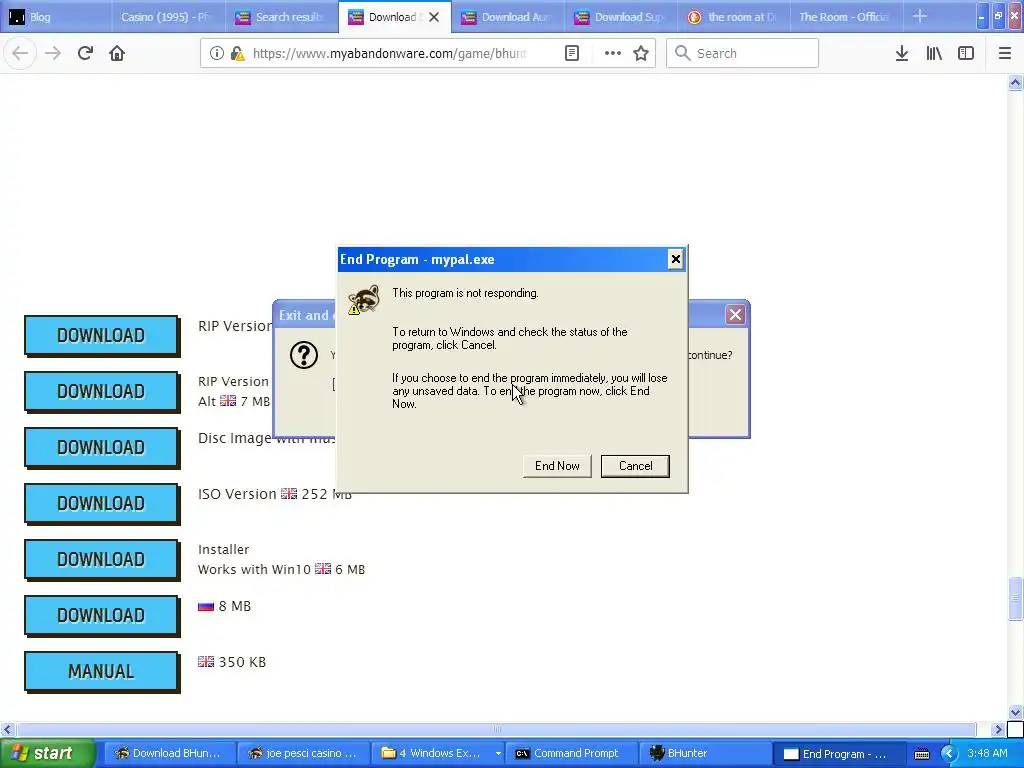
Task: Download the RIP Version Alt 7 MB
Action: [101, 391]
